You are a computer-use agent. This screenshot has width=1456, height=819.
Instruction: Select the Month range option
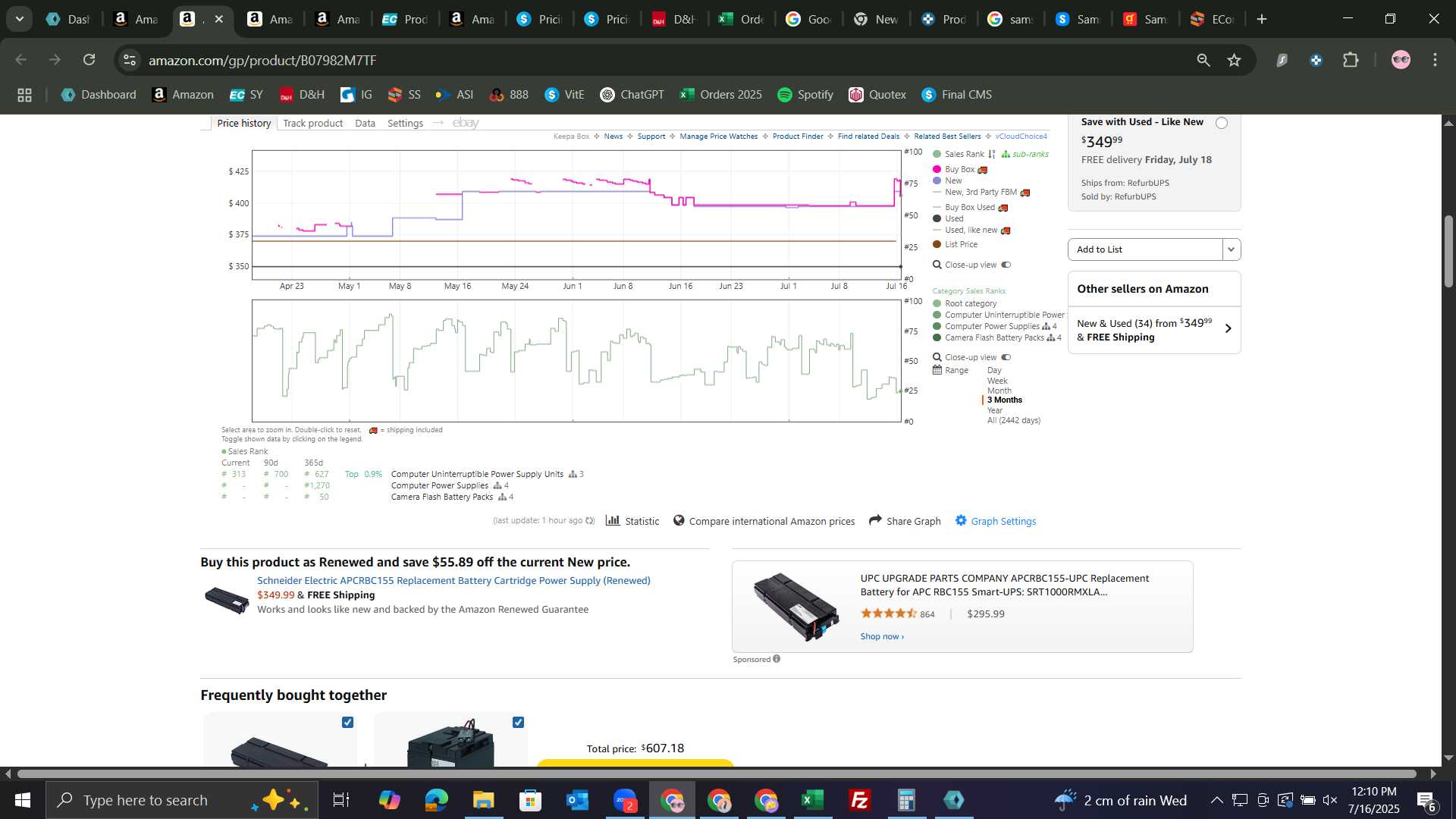click(999, 391)
